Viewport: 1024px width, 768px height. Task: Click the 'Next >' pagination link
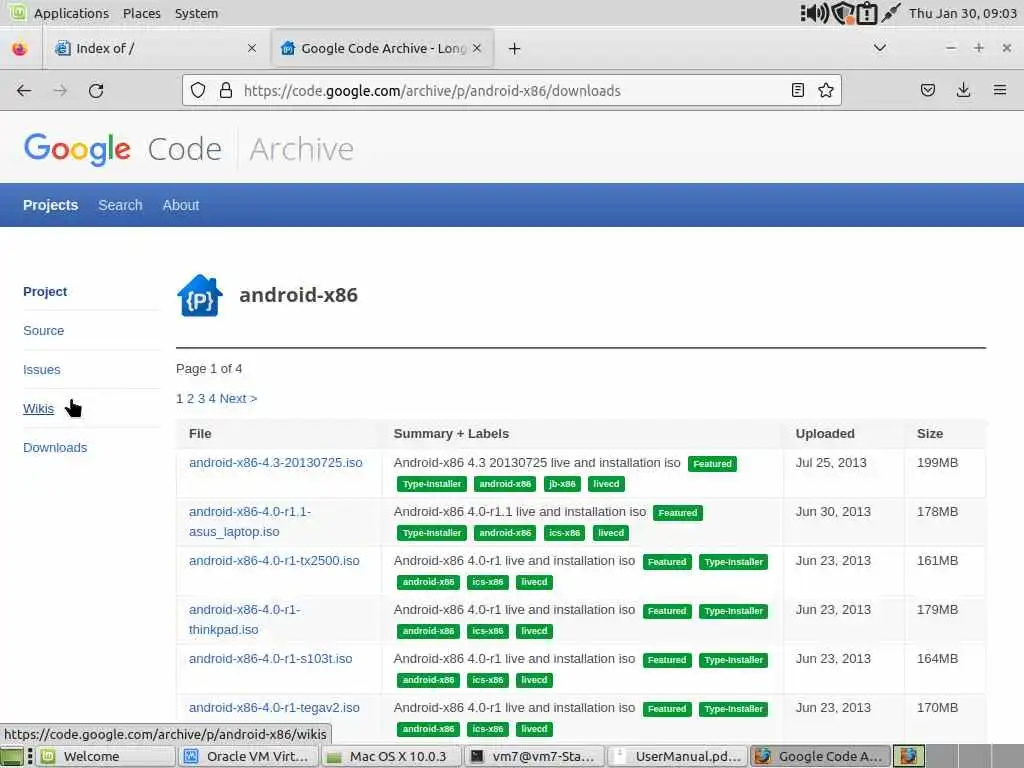[238, 398]
